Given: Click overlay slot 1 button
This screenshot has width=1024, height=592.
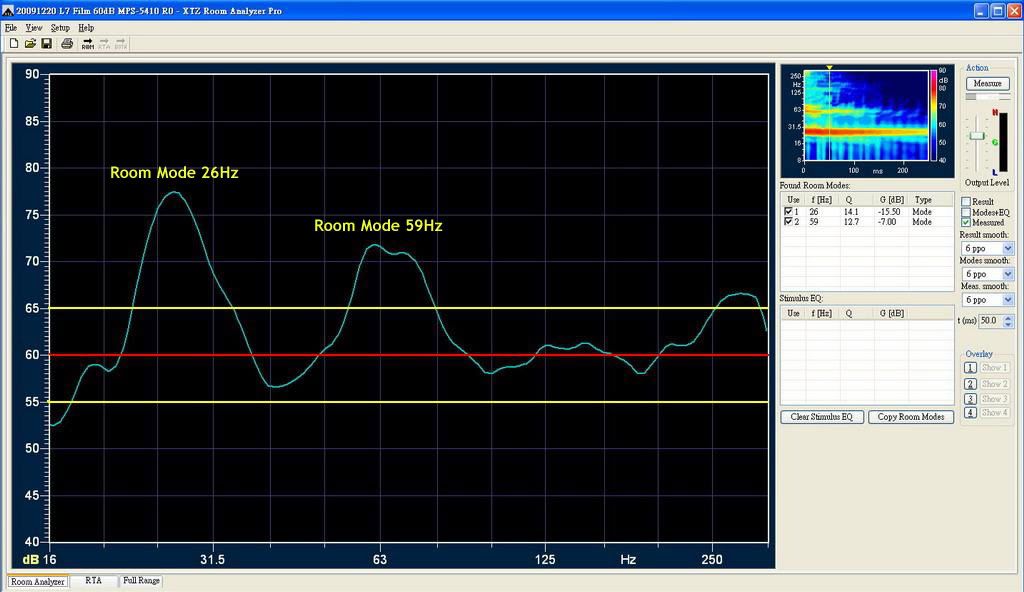Looking at the screenshot, I should (970, 368).
